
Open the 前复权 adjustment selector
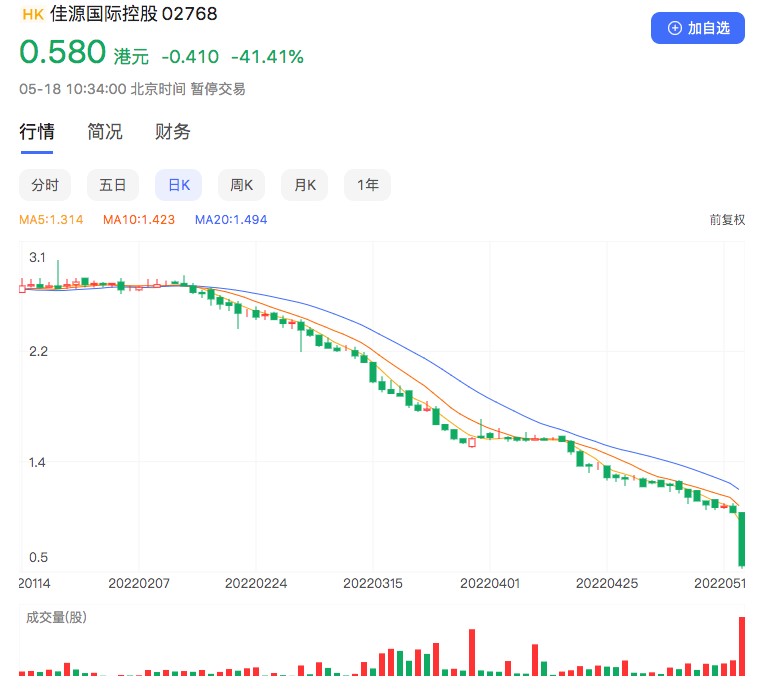(x=727, y=220)
